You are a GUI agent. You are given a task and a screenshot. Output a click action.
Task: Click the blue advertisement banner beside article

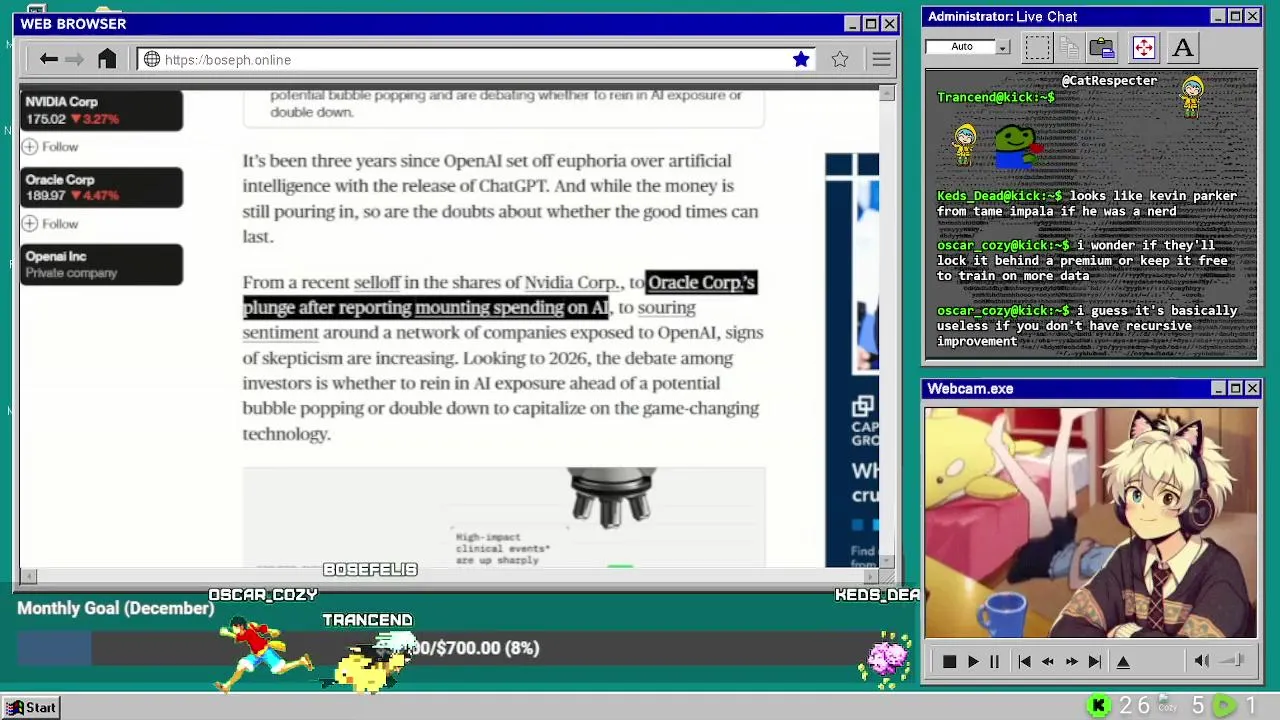tap(852, 360)
